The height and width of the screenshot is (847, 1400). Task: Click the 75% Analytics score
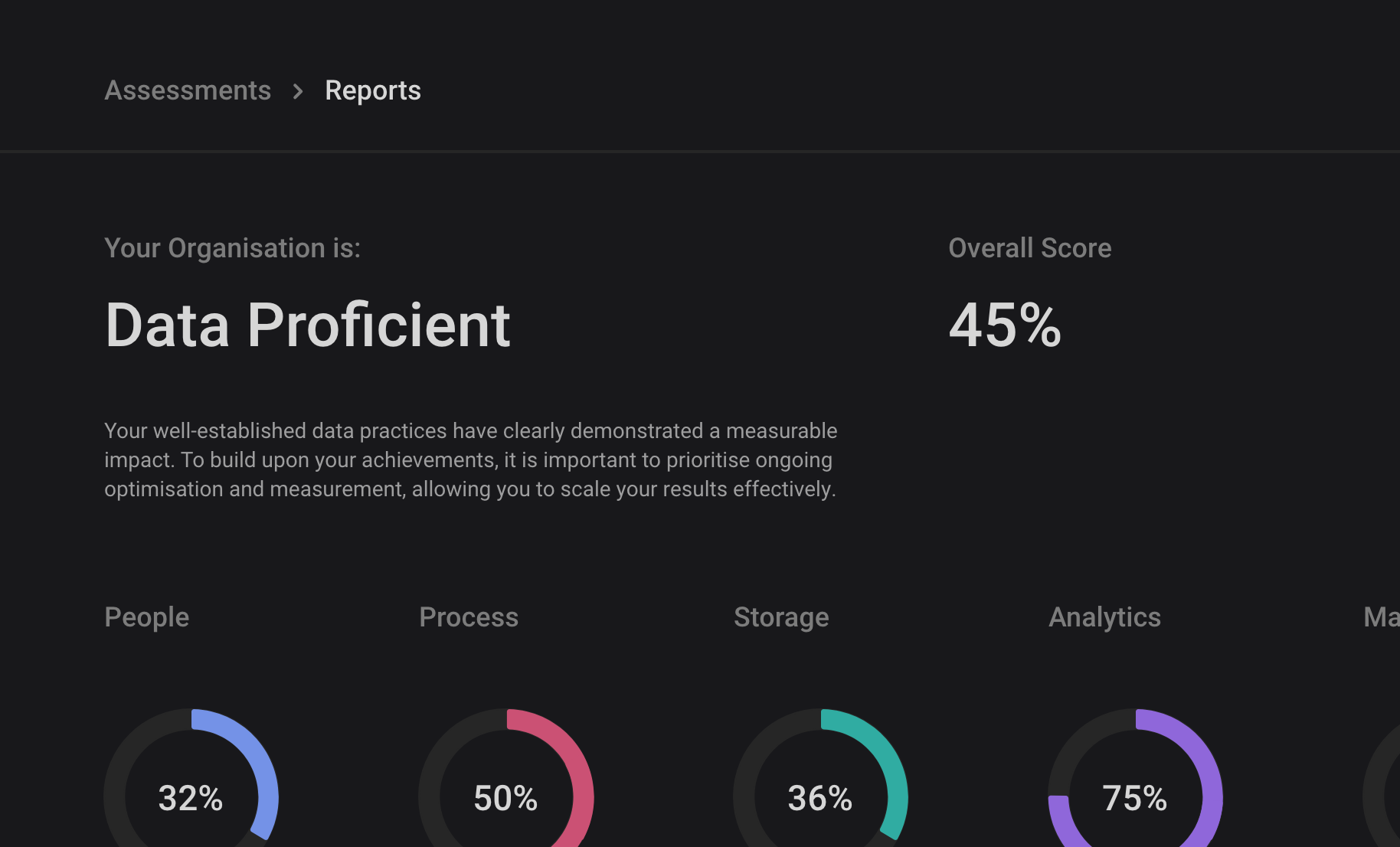pyautogui.click(x=1135, y=798)
